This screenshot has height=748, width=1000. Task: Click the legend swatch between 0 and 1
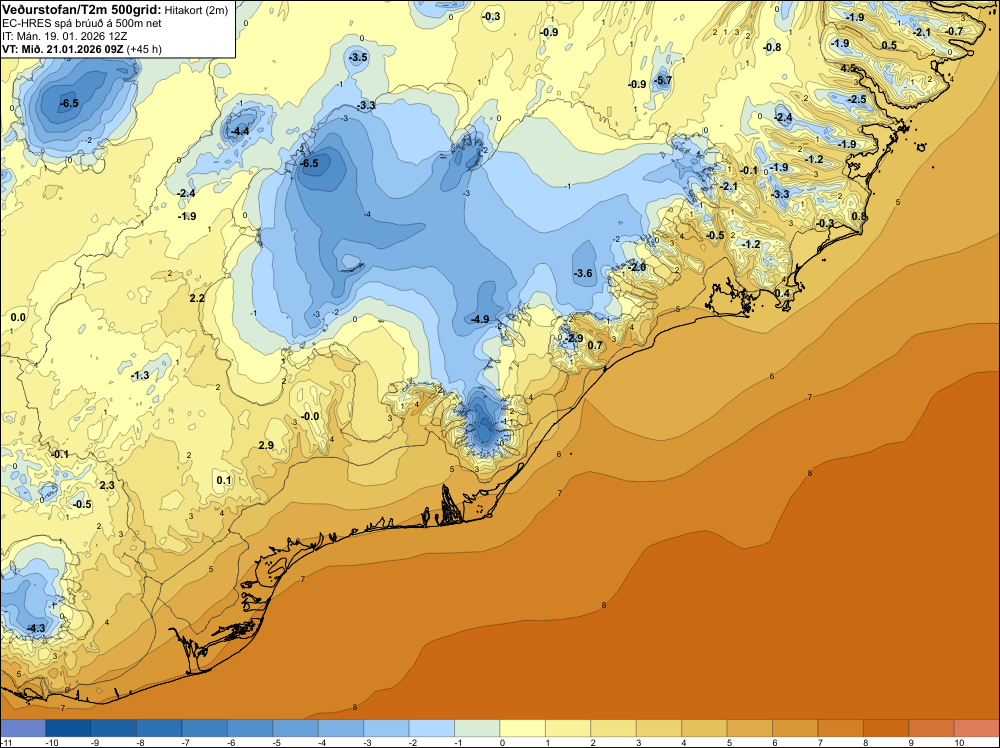point(523,728)
